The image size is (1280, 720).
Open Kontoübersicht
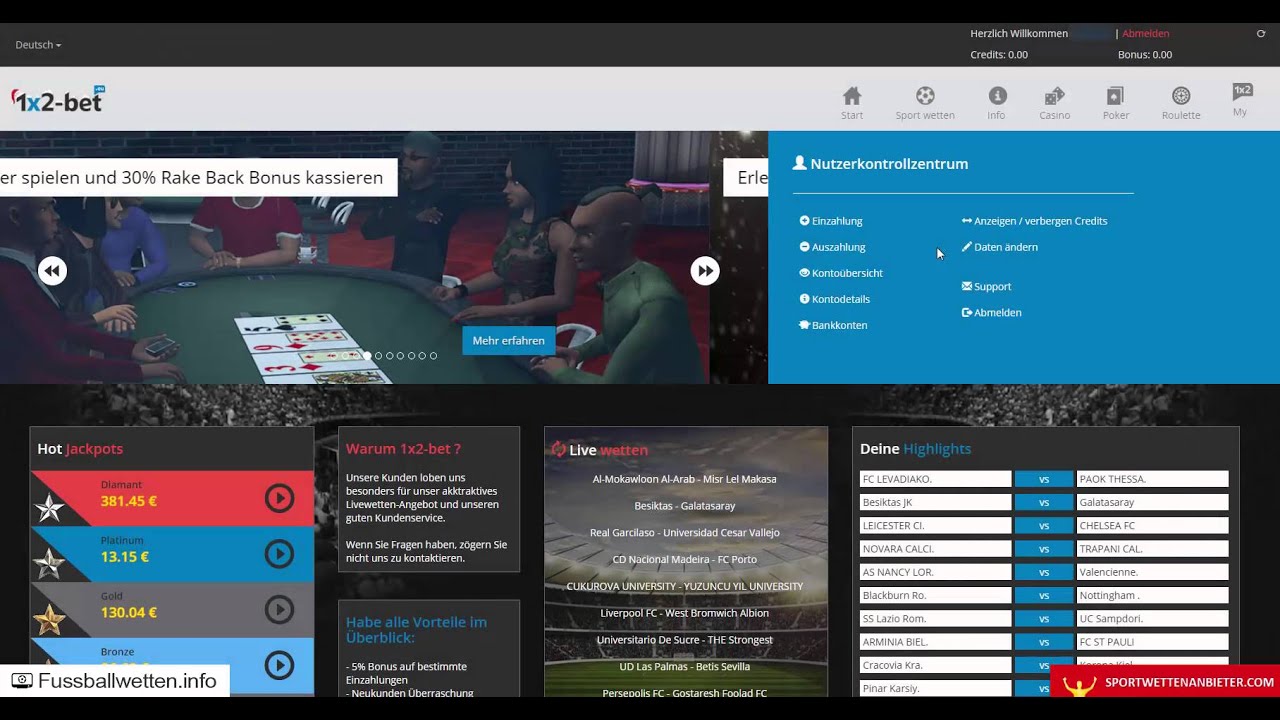coord(841,273)
